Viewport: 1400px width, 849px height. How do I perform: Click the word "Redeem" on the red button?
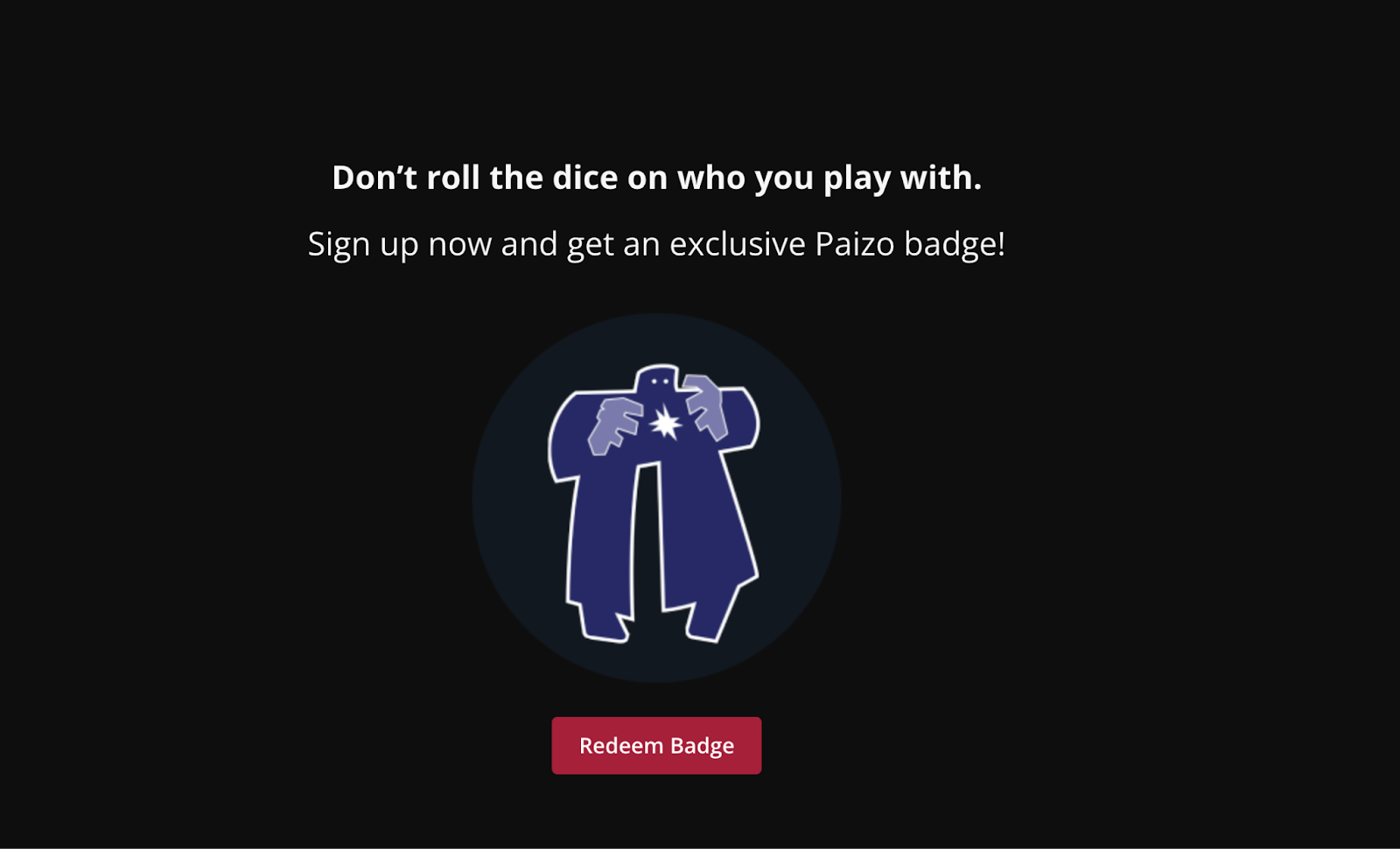pos(621,746)
